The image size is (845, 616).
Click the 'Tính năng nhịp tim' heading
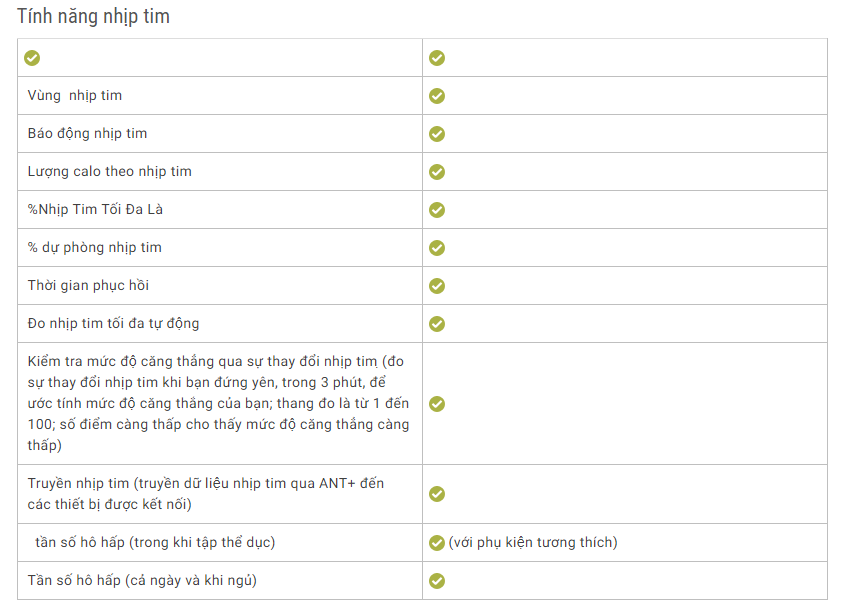[93, 16]
